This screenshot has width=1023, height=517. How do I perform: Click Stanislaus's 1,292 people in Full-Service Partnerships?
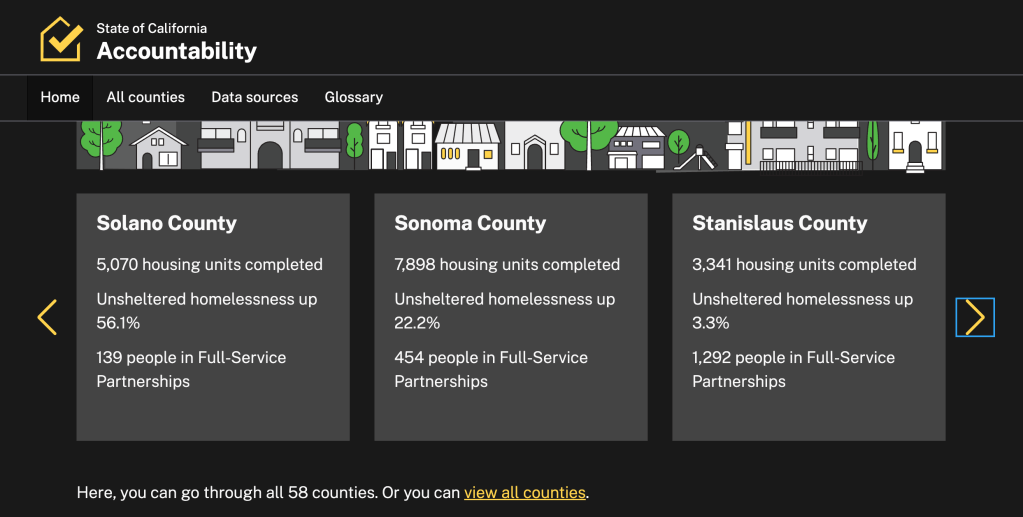(x=793, y=369)
